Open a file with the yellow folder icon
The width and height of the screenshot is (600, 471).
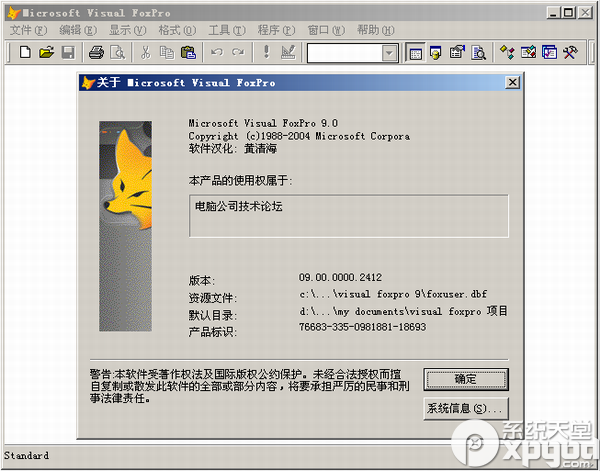(x=47, y=52)
